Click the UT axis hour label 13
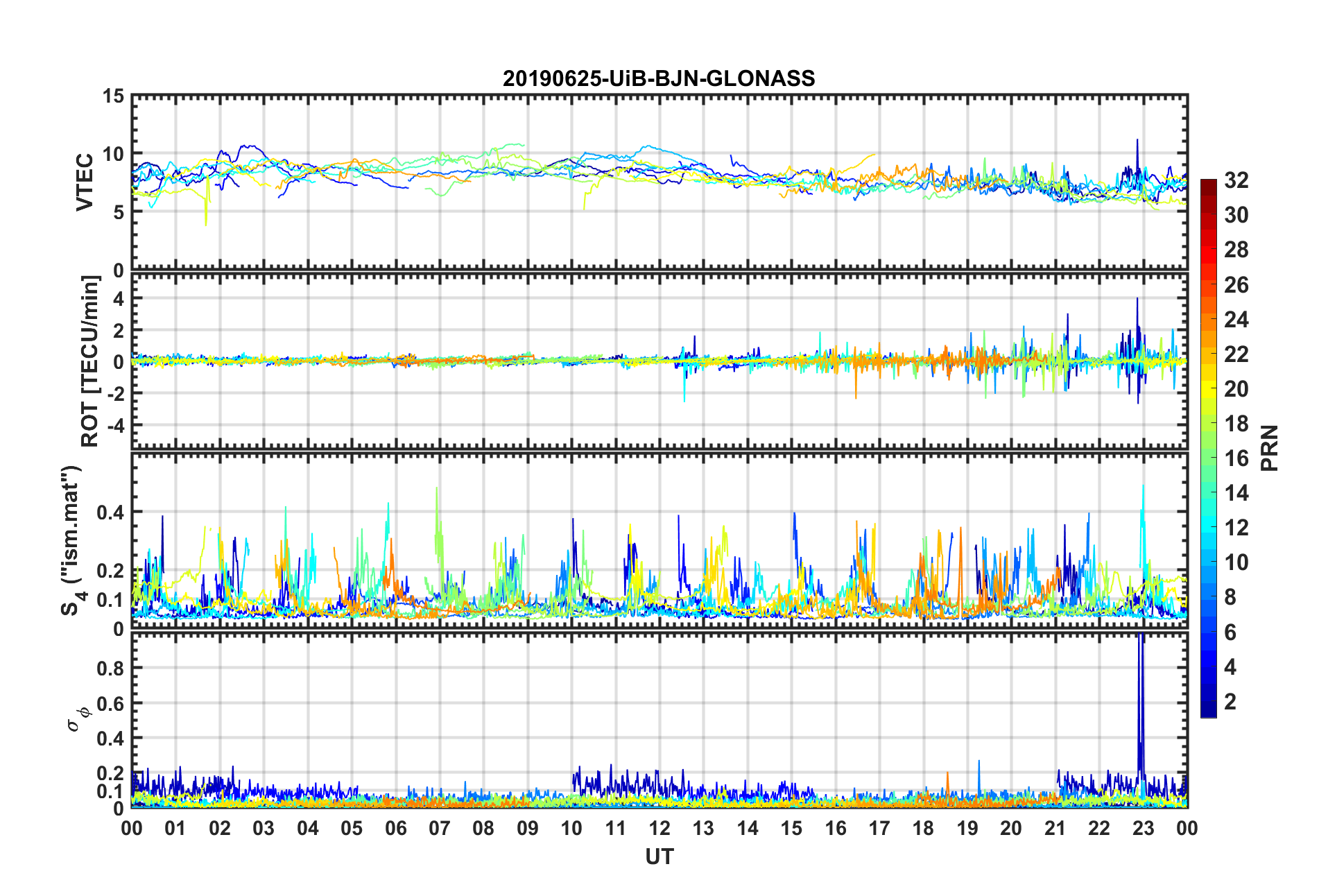This screenshot has height=896, width=1319. (x=703, y=829)
